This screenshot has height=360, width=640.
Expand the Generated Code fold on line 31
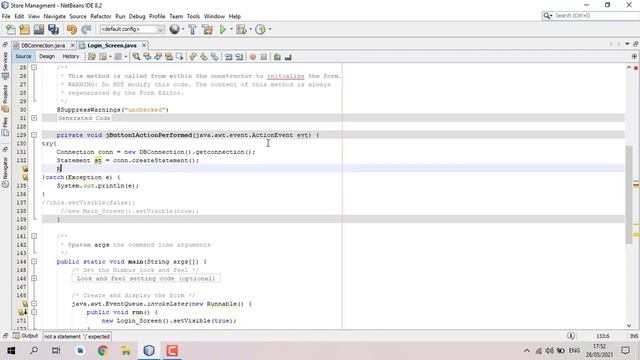point(34,118)
